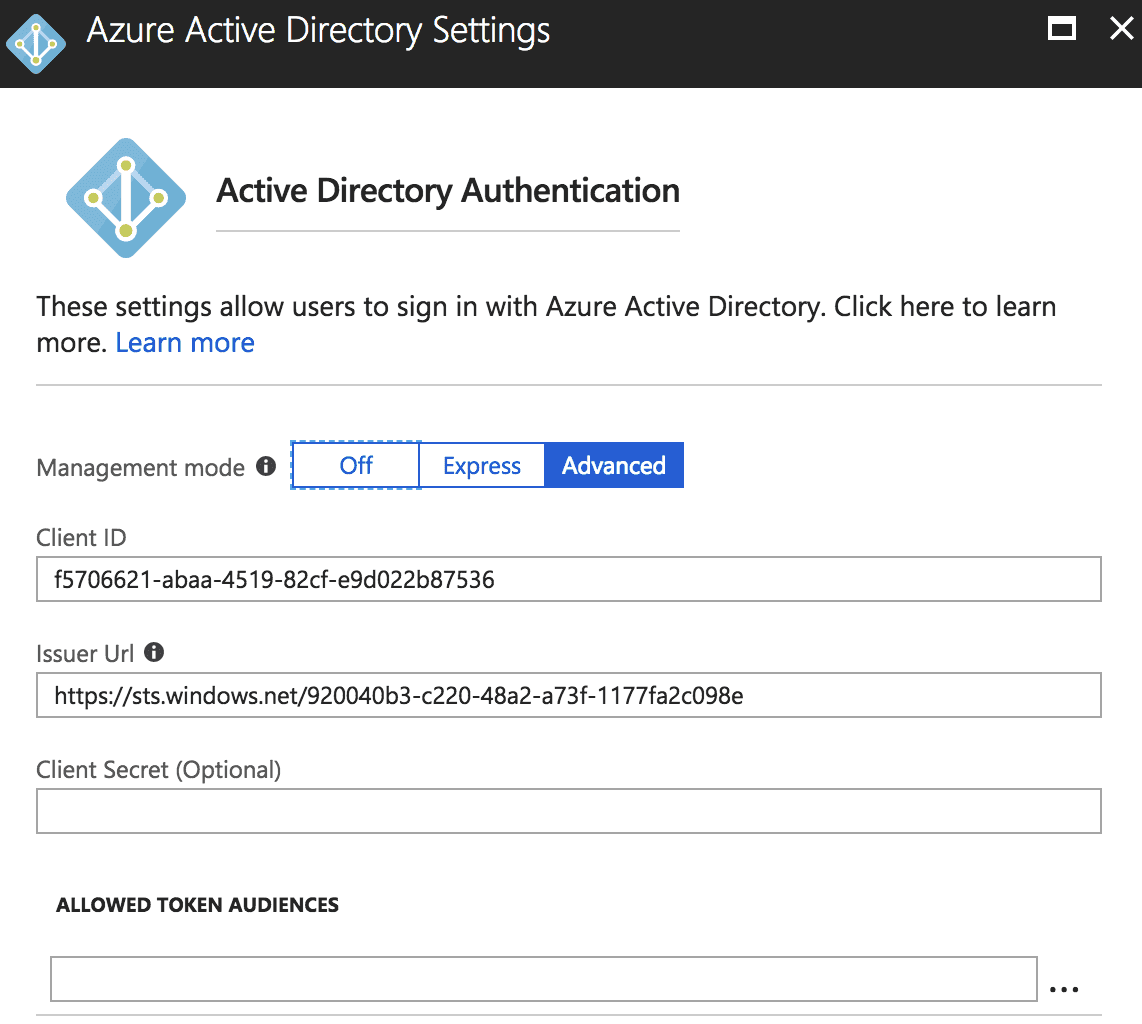This screenshot has width=1142, height=1024.
Task: Click the Allowed Token Audiences input box
Action: coord(544,979)
